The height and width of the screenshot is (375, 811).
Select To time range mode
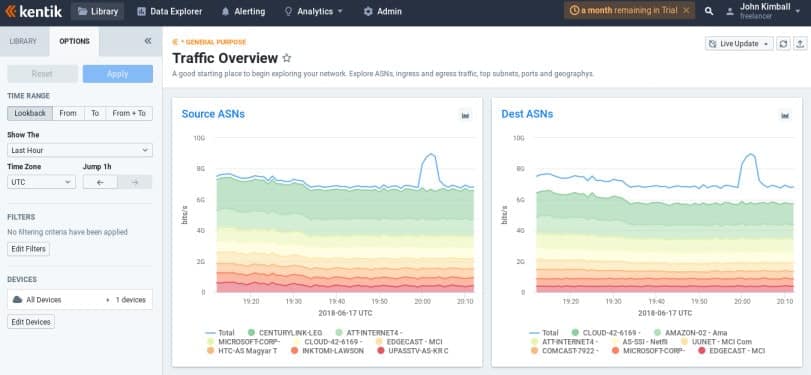click(95, 113)
